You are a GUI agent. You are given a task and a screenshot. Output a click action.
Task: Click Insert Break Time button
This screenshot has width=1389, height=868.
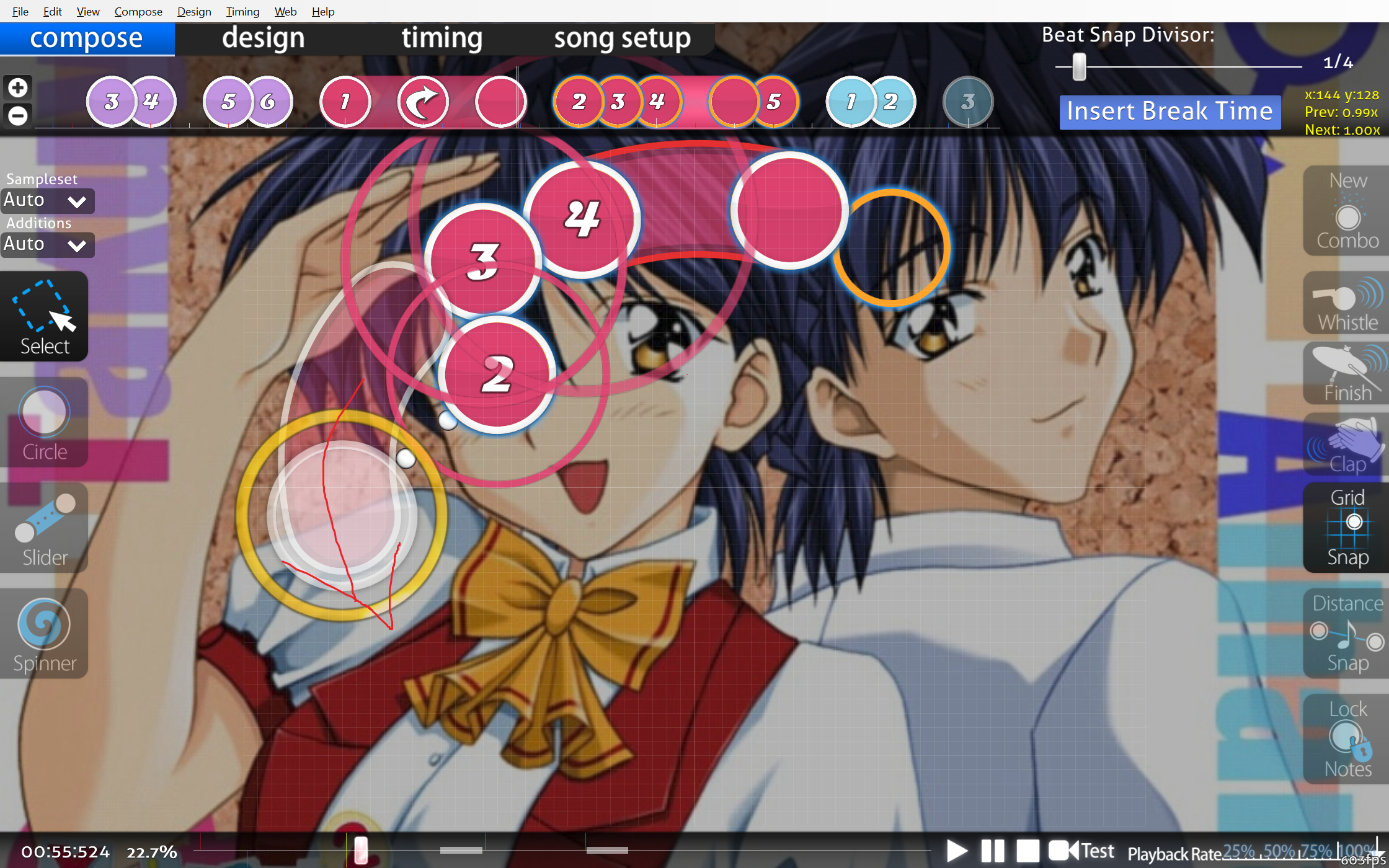(1169, 112)
